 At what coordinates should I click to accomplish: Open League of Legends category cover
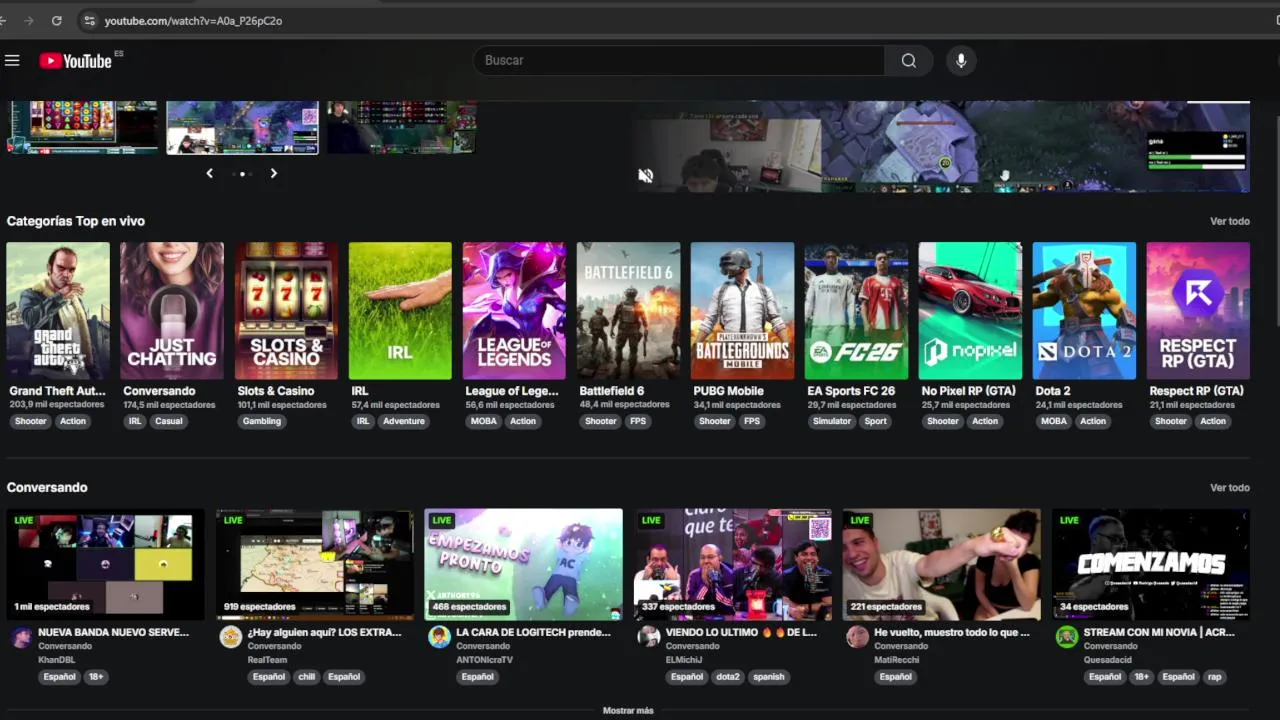tap(514, 311)
